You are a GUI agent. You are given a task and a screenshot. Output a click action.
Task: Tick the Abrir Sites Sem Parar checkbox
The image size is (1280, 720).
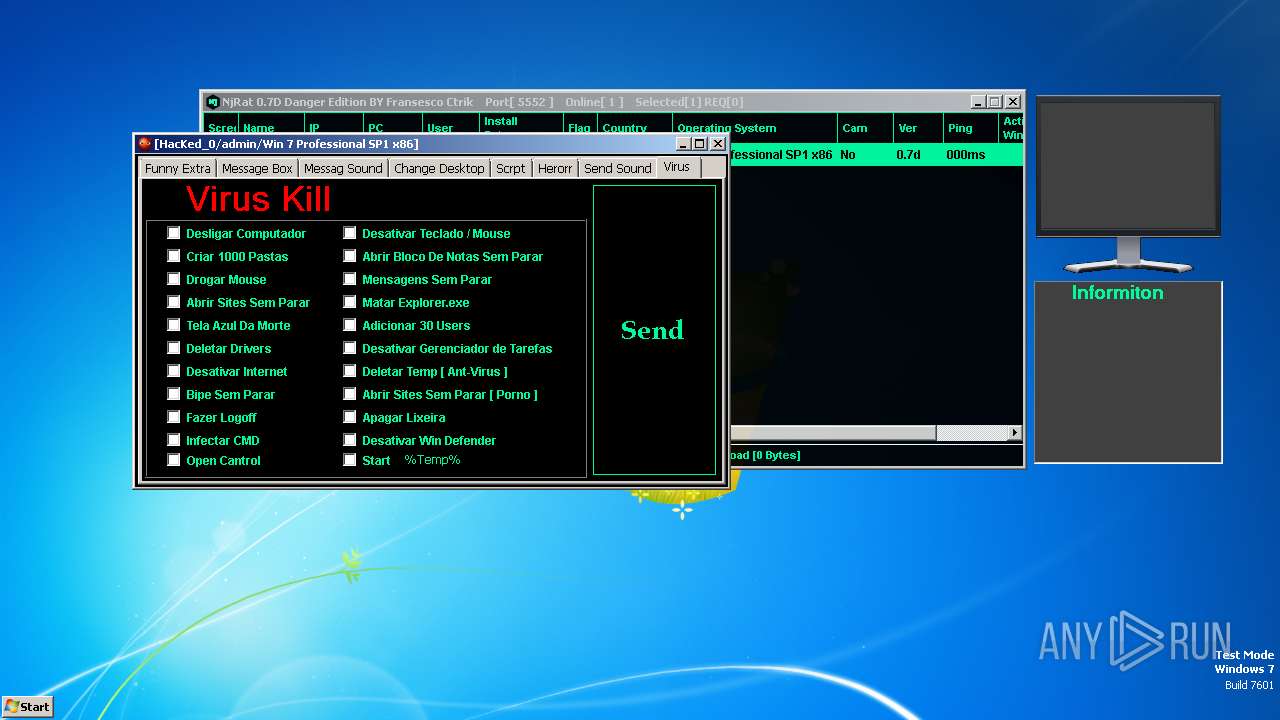point(174,302)
